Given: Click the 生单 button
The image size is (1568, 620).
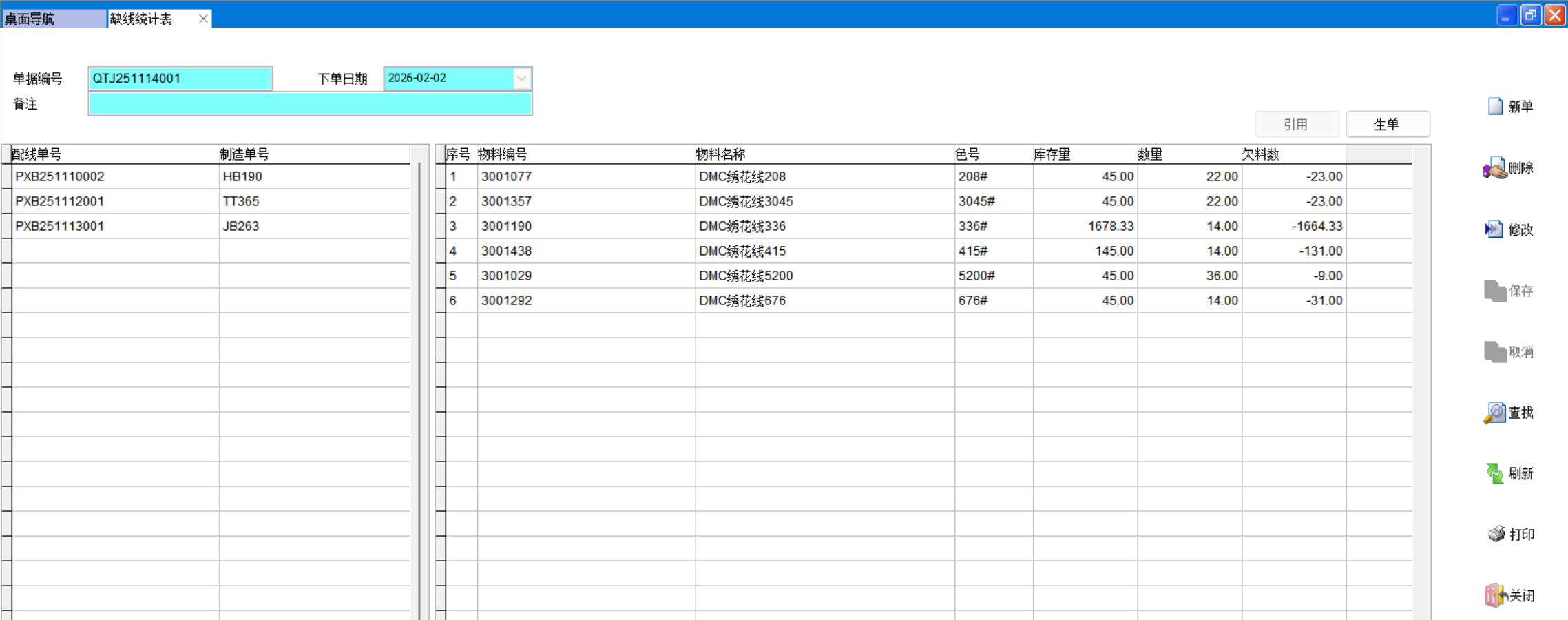Looking at the screenshot, I should (x=1387, y=125).
